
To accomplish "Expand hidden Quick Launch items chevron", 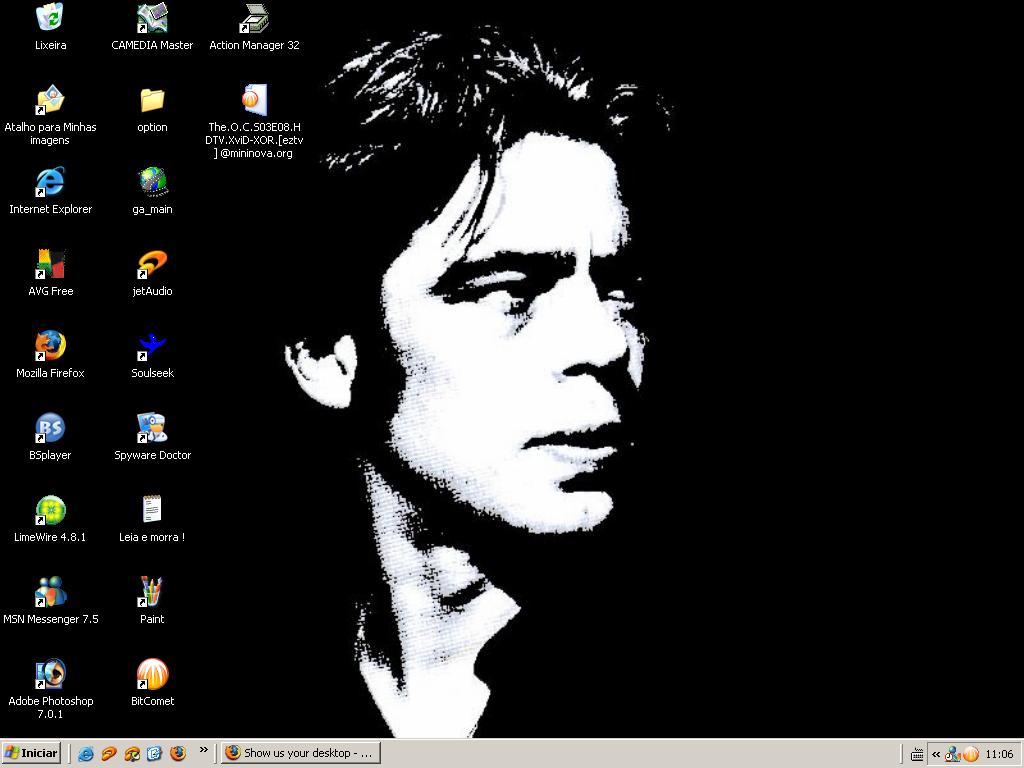I will point(204,749).
